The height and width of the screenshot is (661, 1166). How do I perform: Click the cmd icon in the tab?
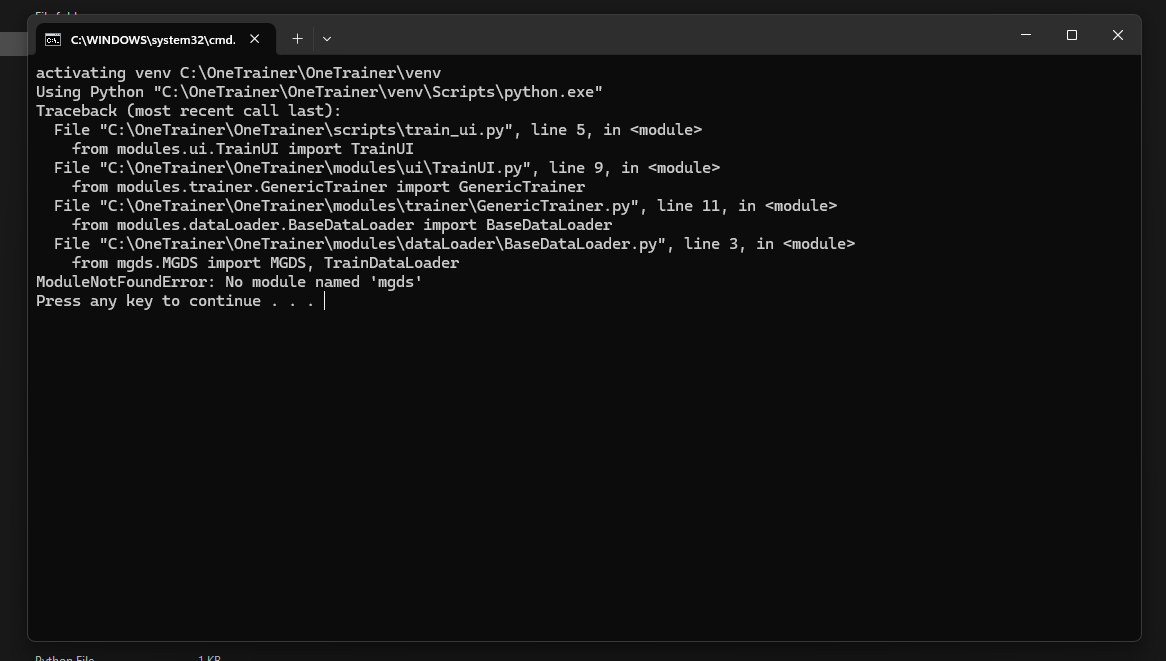coord(53,39)
